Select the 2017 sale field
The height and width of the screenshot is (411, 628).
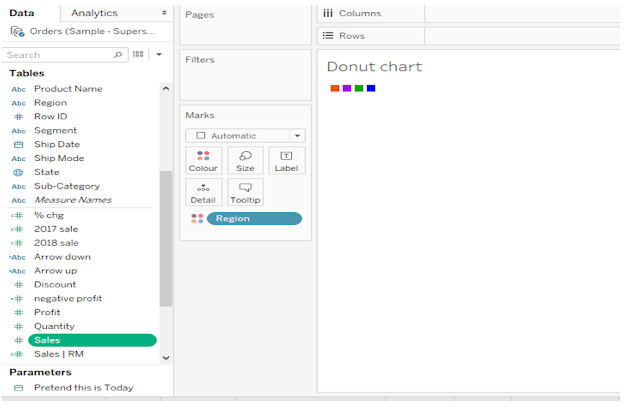[x=56, y=229]
